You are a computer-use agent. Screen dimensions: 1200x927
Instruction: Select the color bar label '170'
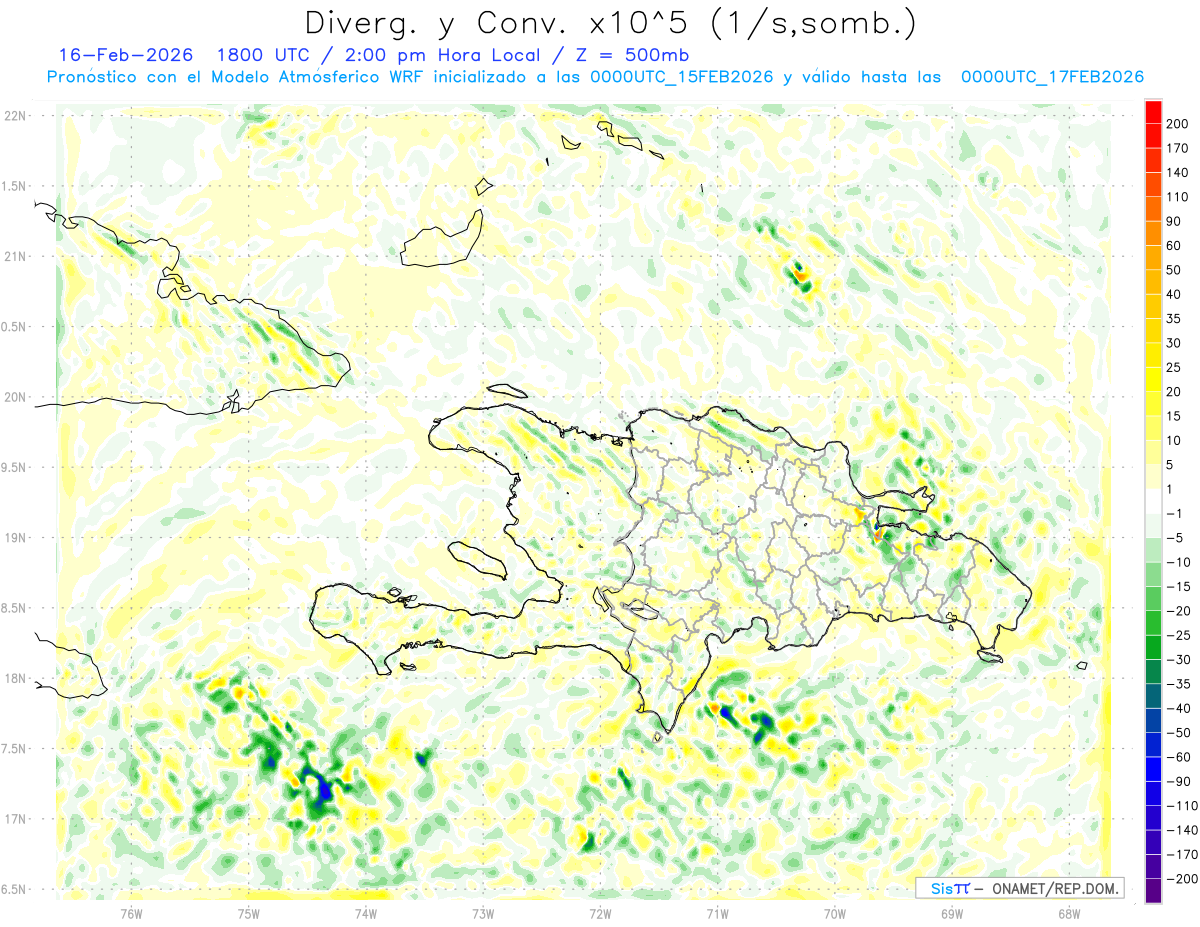click(x=1177, y=147)
